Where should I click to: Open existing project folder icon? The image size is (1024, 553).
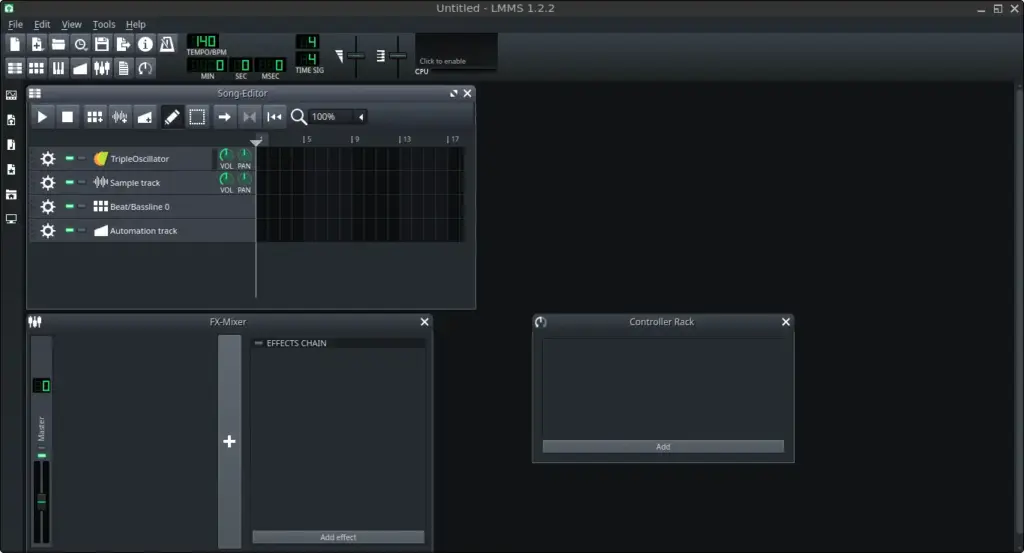click(58, 44)
